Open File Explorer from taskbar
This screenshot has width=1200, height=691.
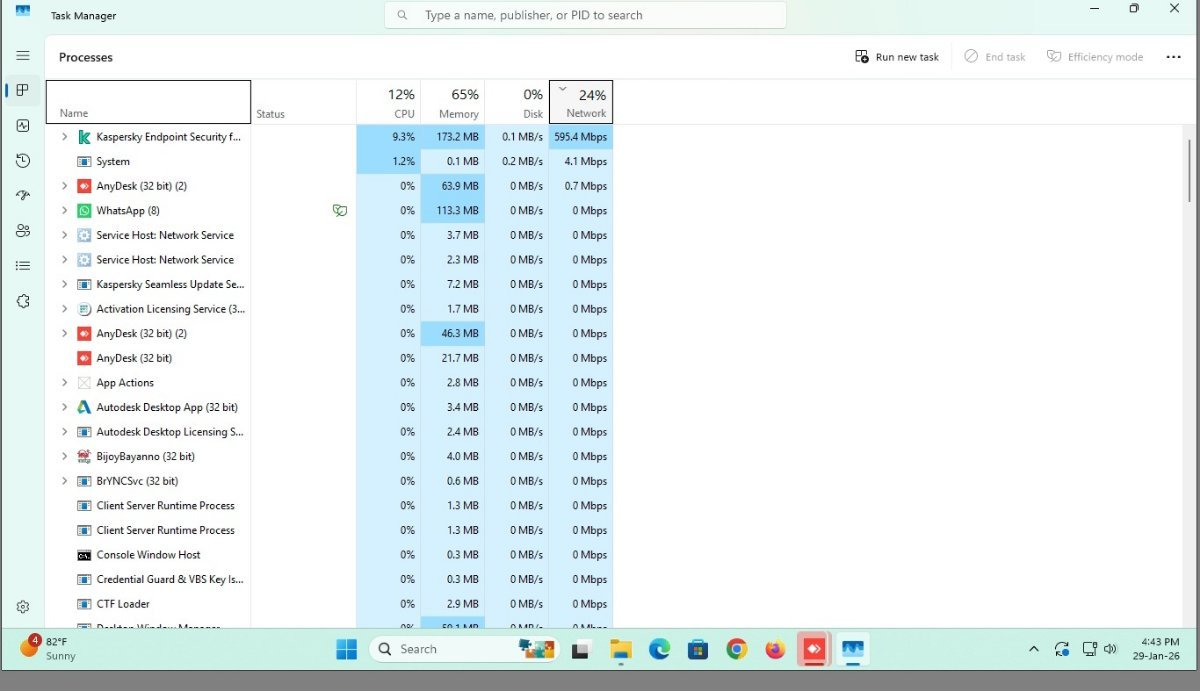[x=621, y=649]
